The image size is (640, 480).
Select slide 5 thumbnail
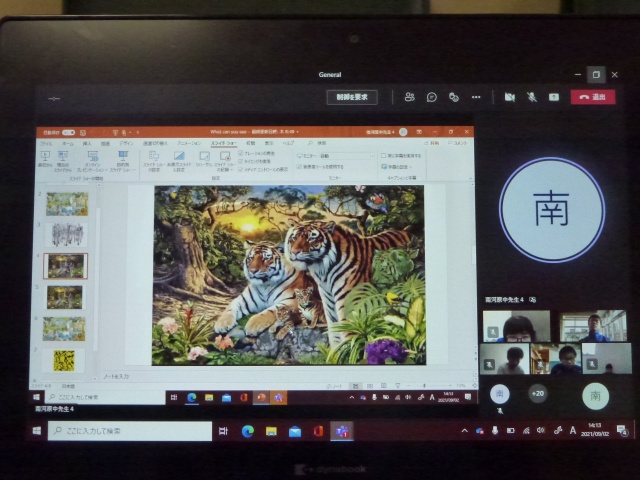click(64, 297)
